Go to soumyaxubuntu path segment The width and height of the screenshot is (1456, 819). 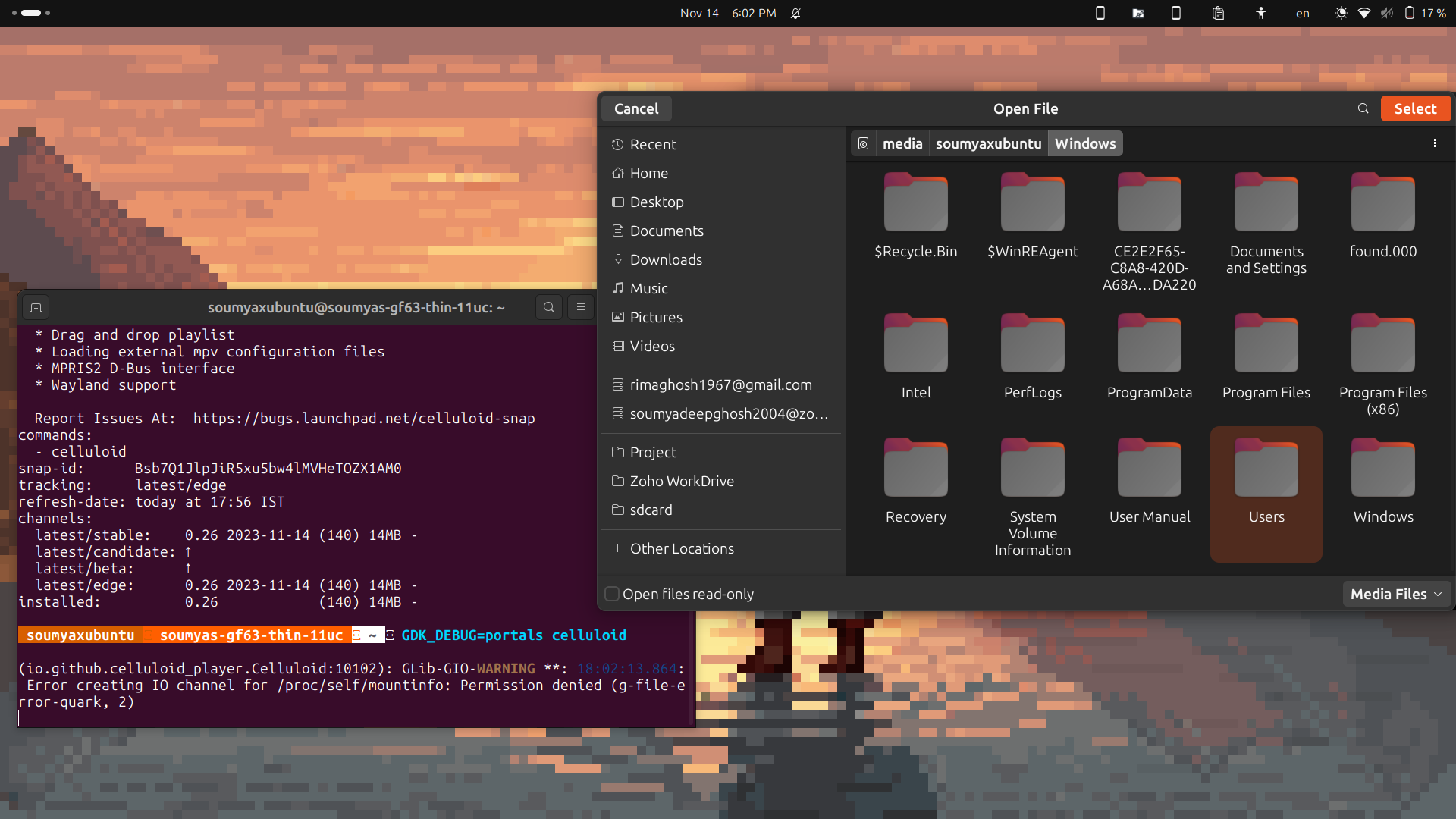(x=987, y=143)
